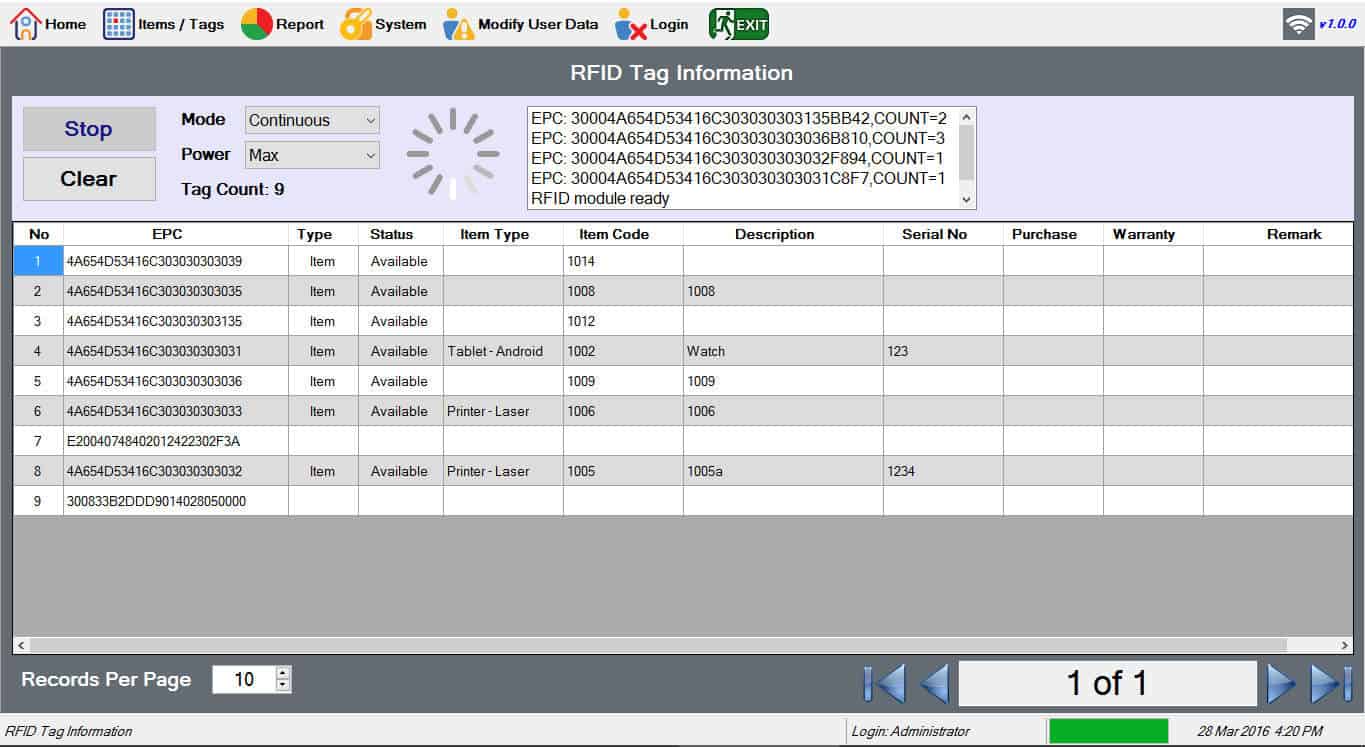Open Items / Tags grid icon
The height and width of the screenshot is (747, 1365).
click(x=119, y=24)
